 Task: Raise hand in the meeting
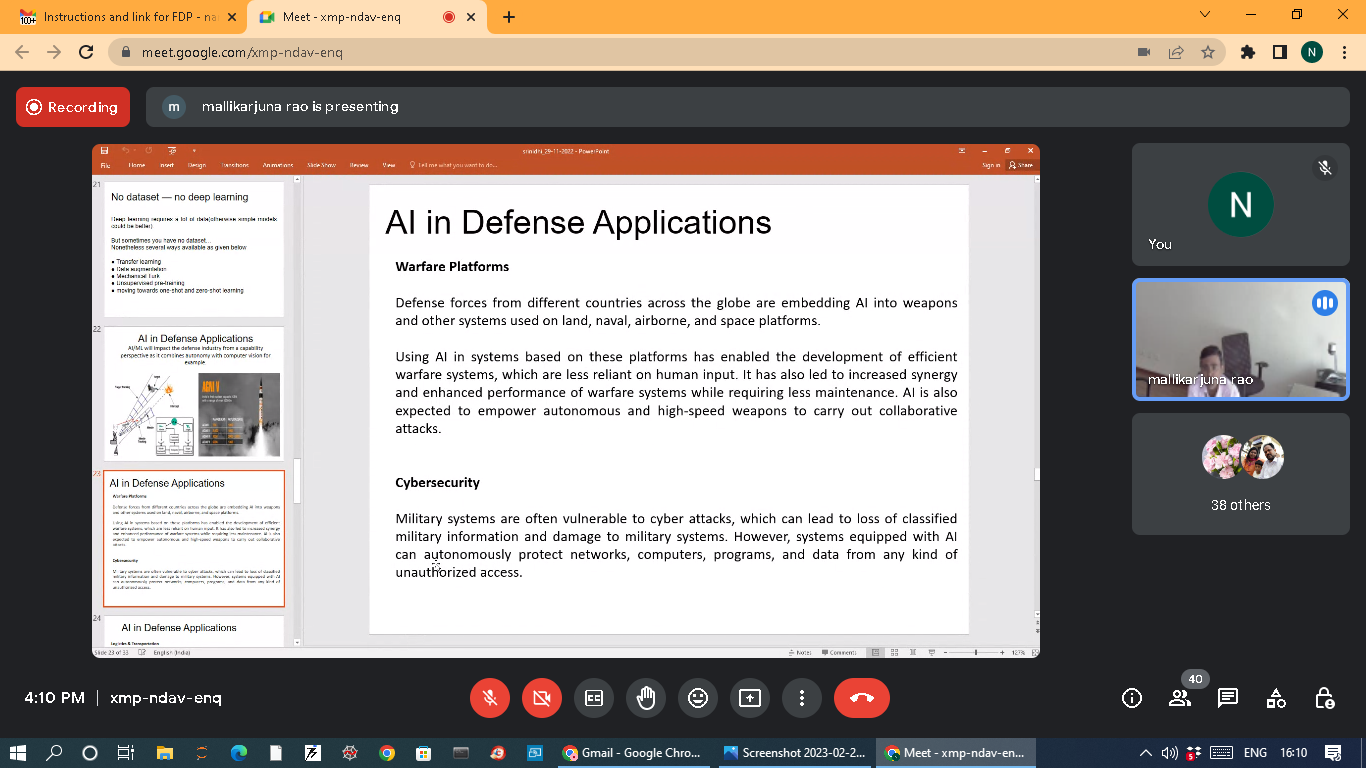[x=646, y=698]
